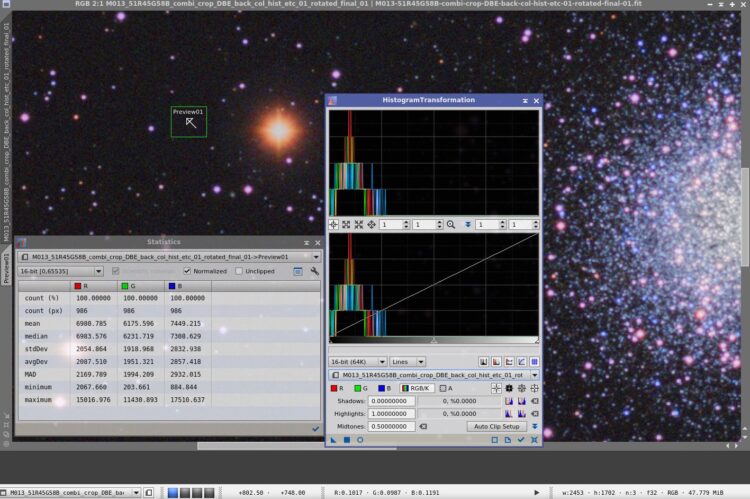The image size is (750, 499).
Task: Click the midtones slider triangle below the histogram
Action: pyautogui.click(x=433, y=340)
